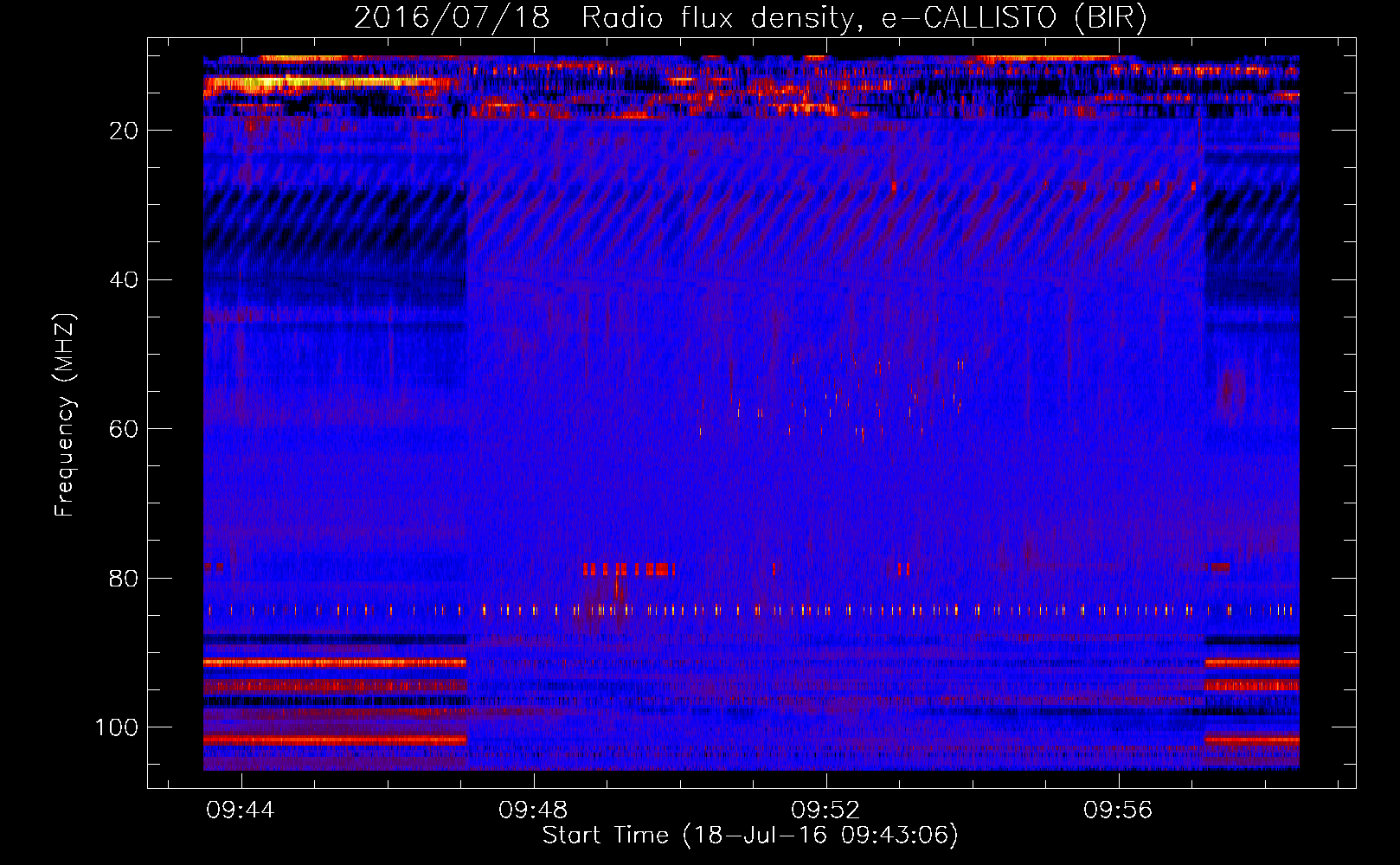1400x865 pixels.
Task: Click the 40 MHz frequency tick label
Action: 124,280
